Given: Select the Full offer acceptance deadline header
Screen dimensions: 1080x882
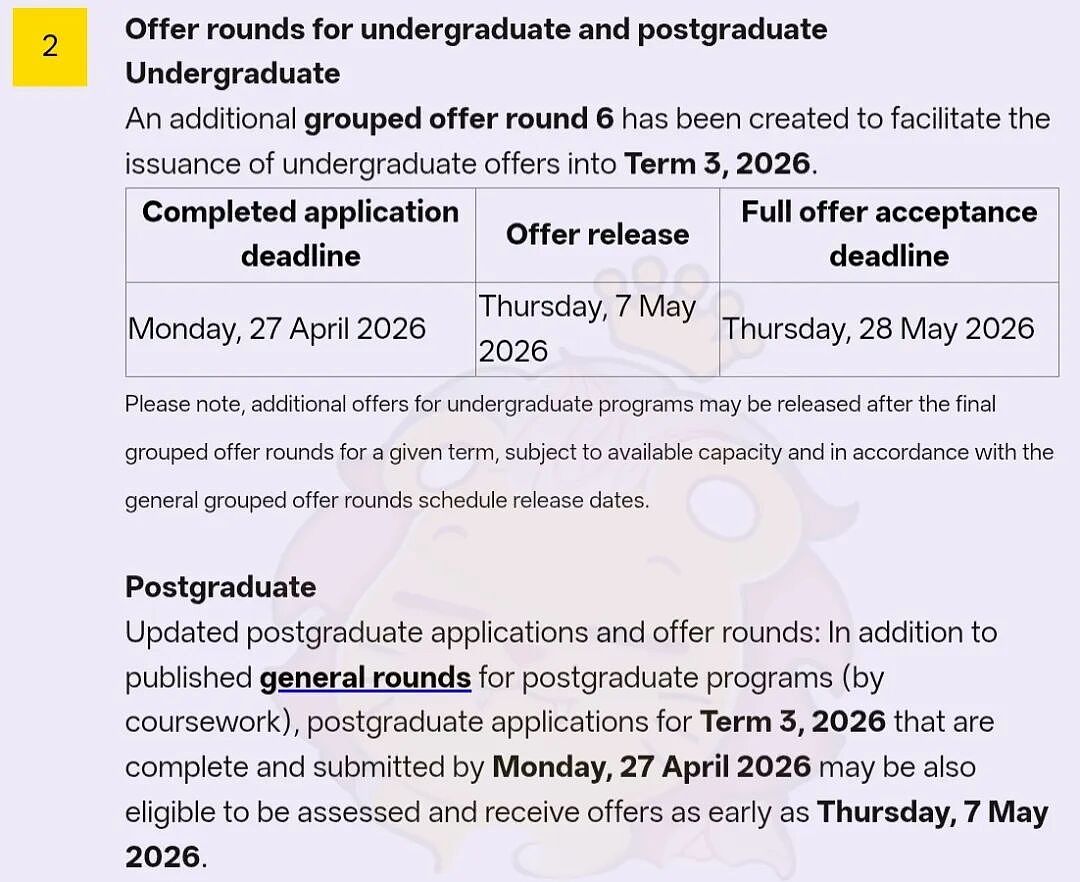Looking at the screenshot, I should (x=889, y=234).
